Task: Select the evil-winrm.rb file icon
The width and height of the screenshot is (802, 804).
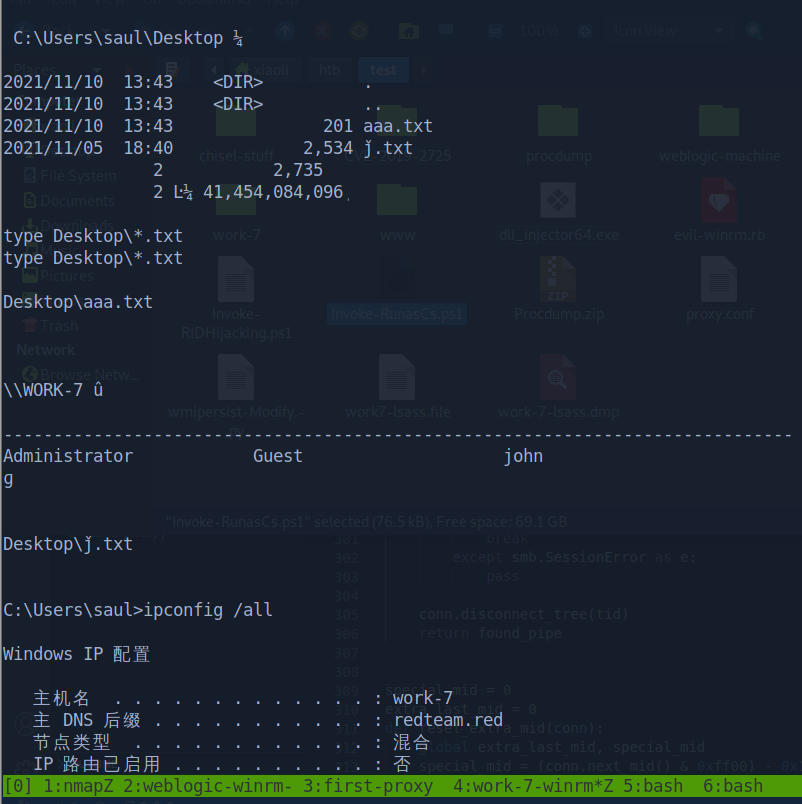Action: pyautogui.click(x=719, y=205)
